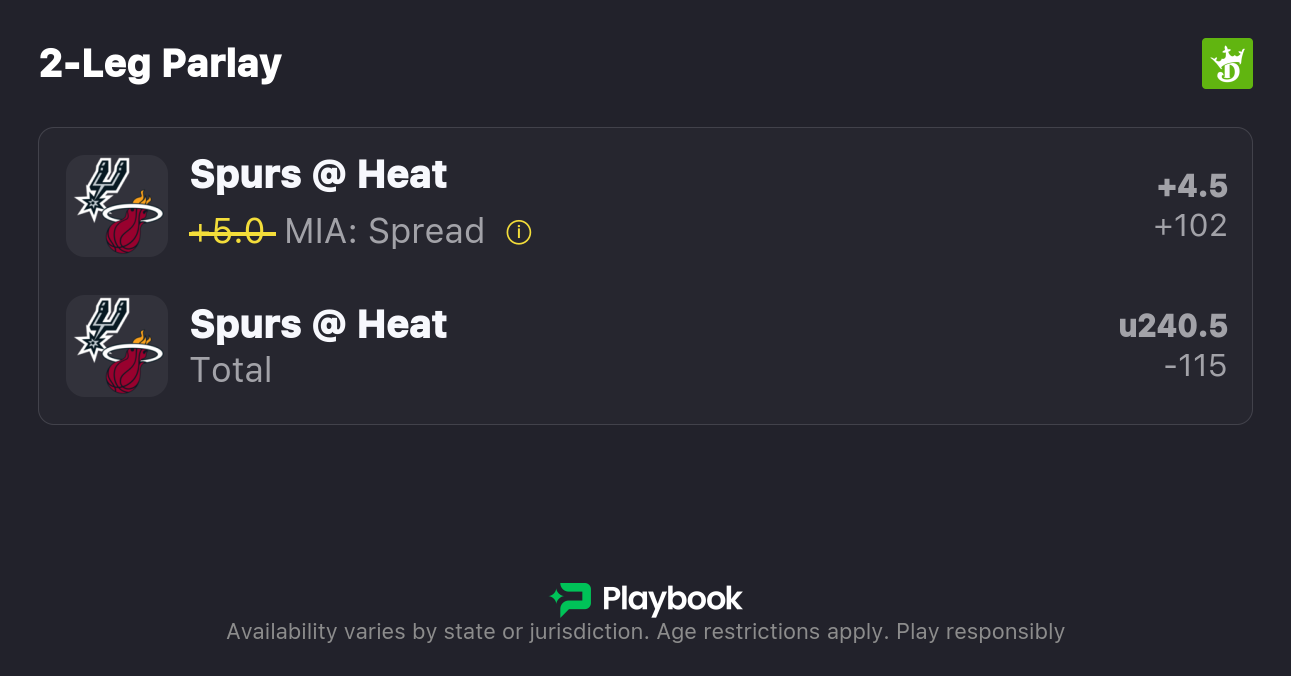The image size is (1291, 676).
Task: Click the yellow info icon beside MIA: Spread
Action: pyautogui.click(x=518, y=232)
